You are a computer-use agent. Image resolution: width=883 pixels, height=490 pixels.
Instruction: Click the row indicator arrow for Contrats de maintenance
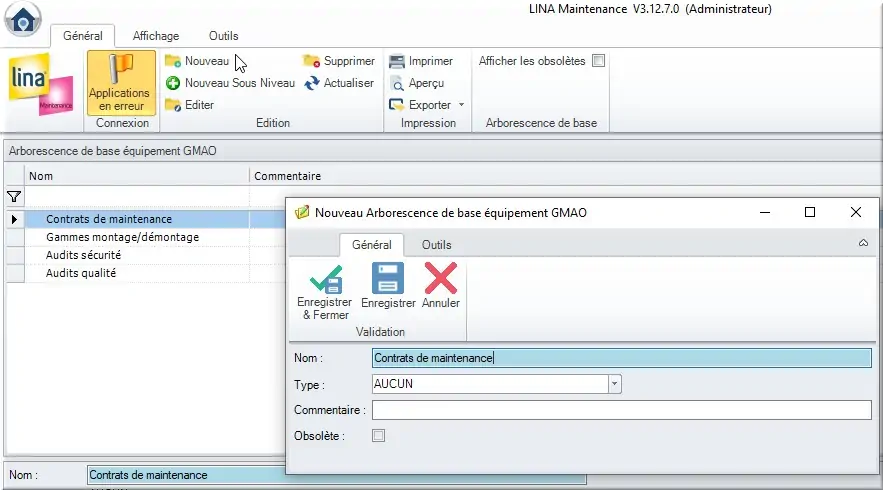pyautogui.click(x=14, y=219)
